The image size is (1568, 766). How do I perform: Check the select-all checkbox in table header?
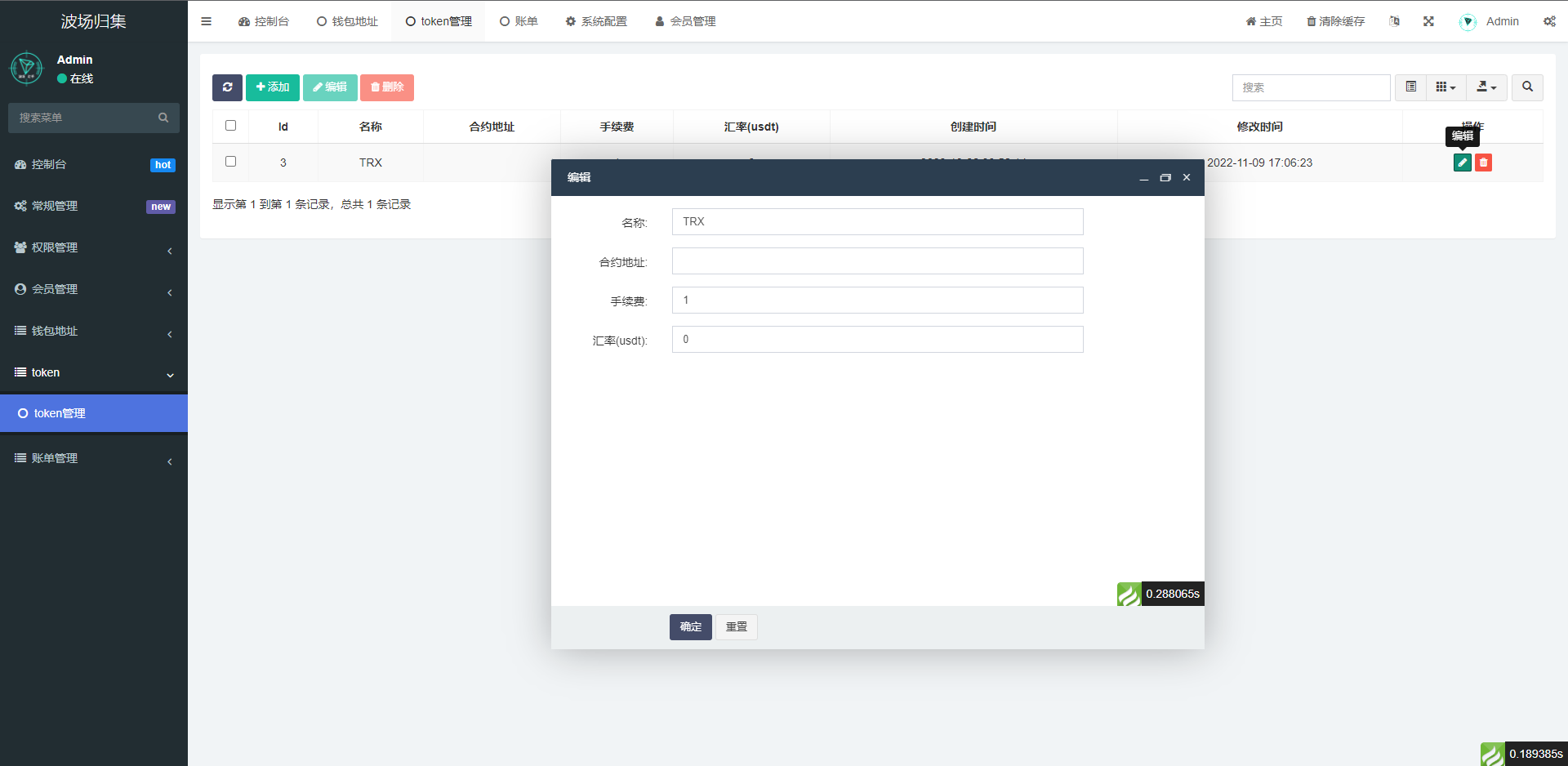coord(230,126)
